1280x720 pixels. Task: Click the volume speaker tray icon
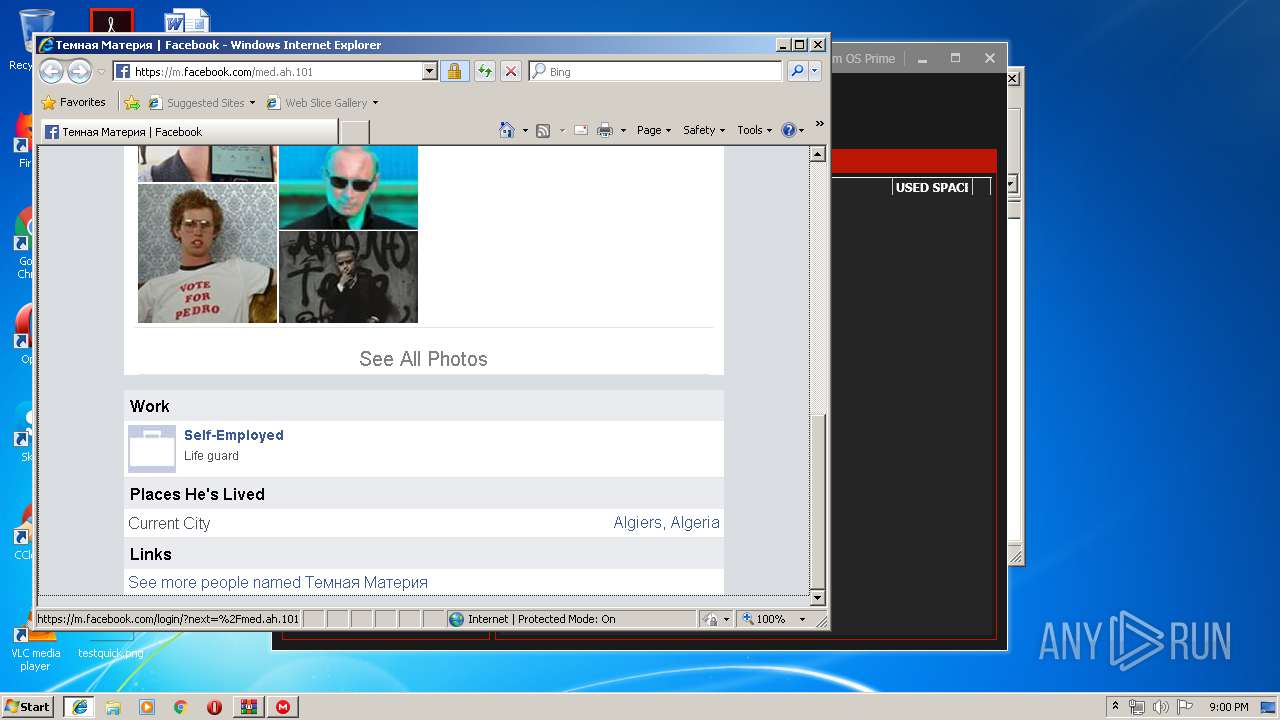1160,707
